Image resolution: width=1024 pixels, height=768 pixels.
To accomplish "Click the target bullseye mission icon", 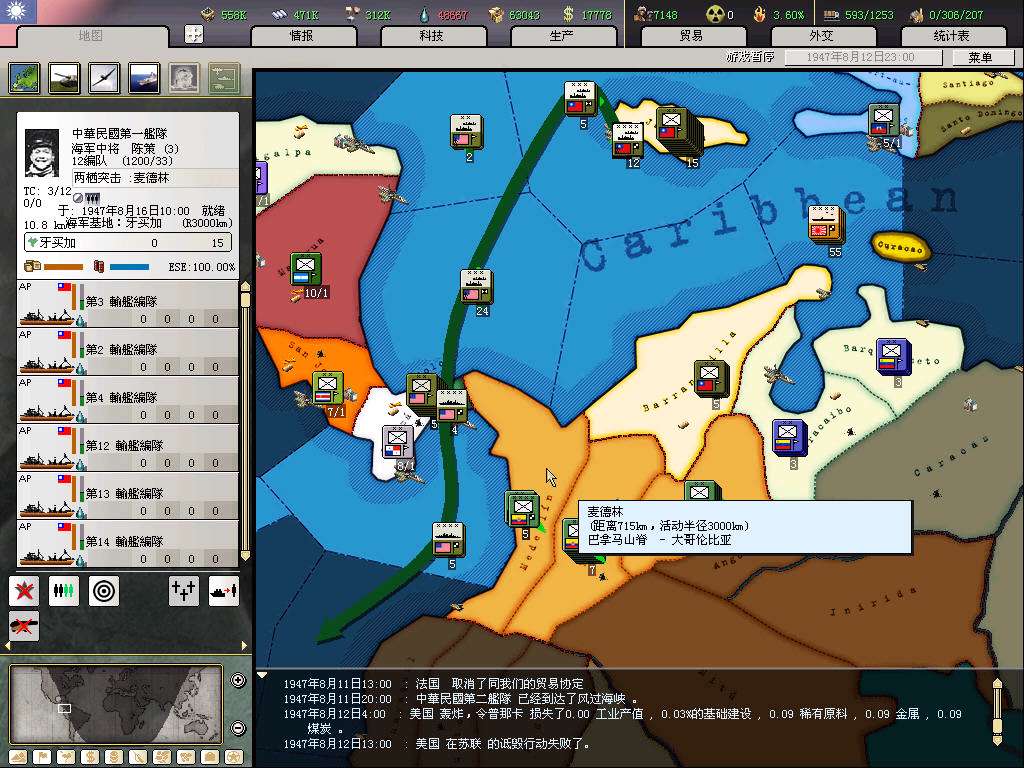I will 104,591.
